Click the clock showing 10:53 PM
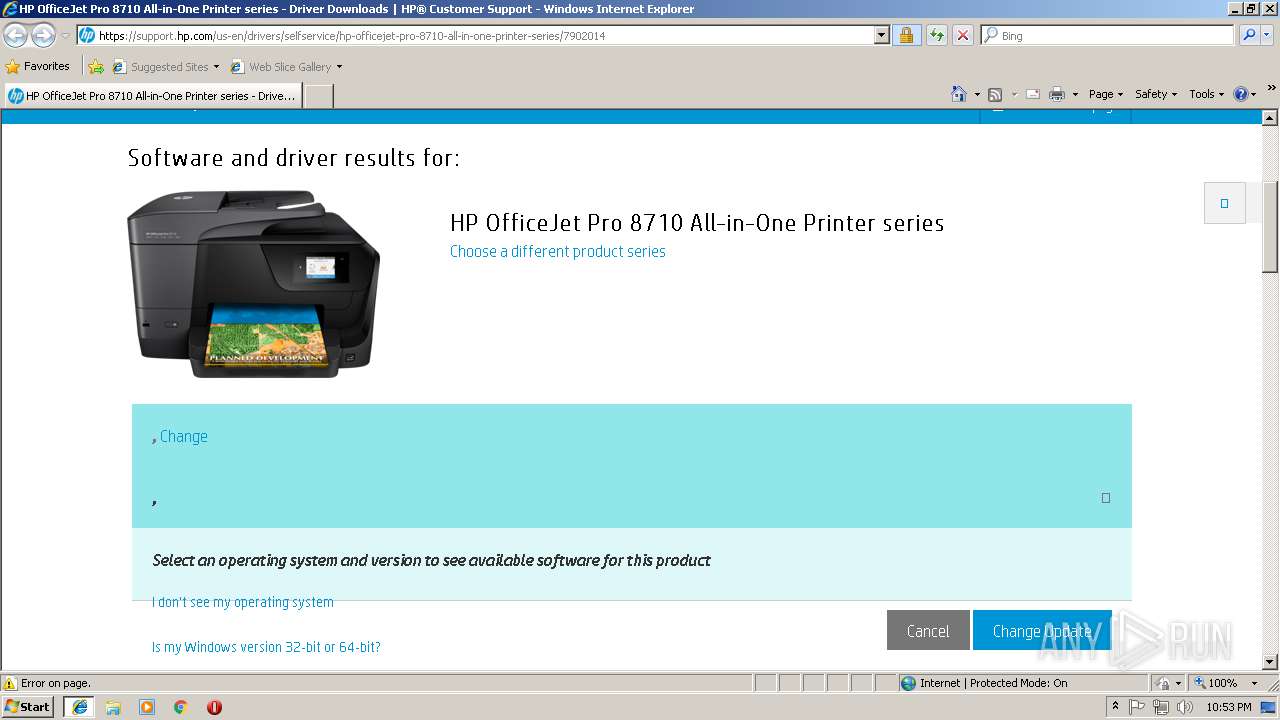Screen dimensions: 1280x720 1229,707
